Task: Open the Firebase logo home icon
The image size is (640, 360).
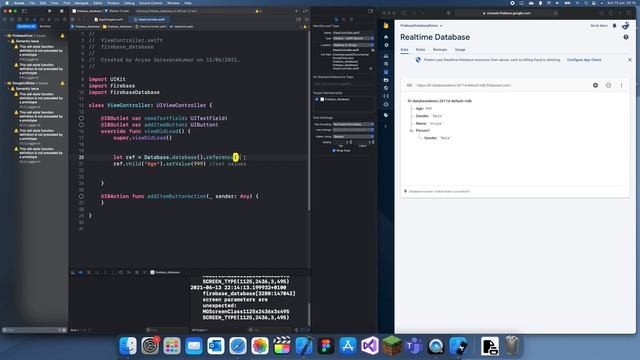Action: click(x=386, y=26)
